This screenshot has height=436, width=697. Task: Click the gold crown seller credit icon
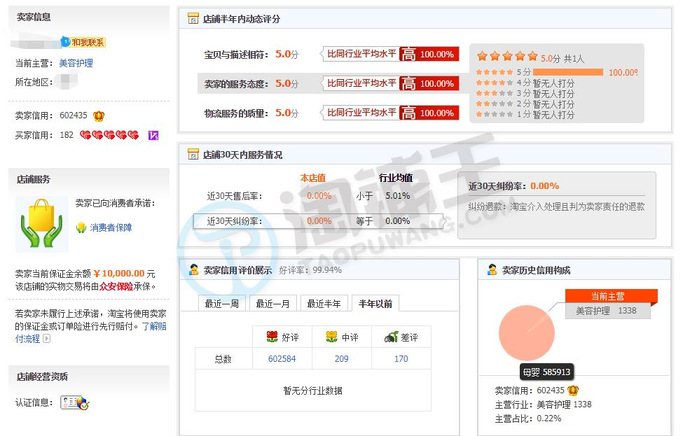tap(98, 115)
